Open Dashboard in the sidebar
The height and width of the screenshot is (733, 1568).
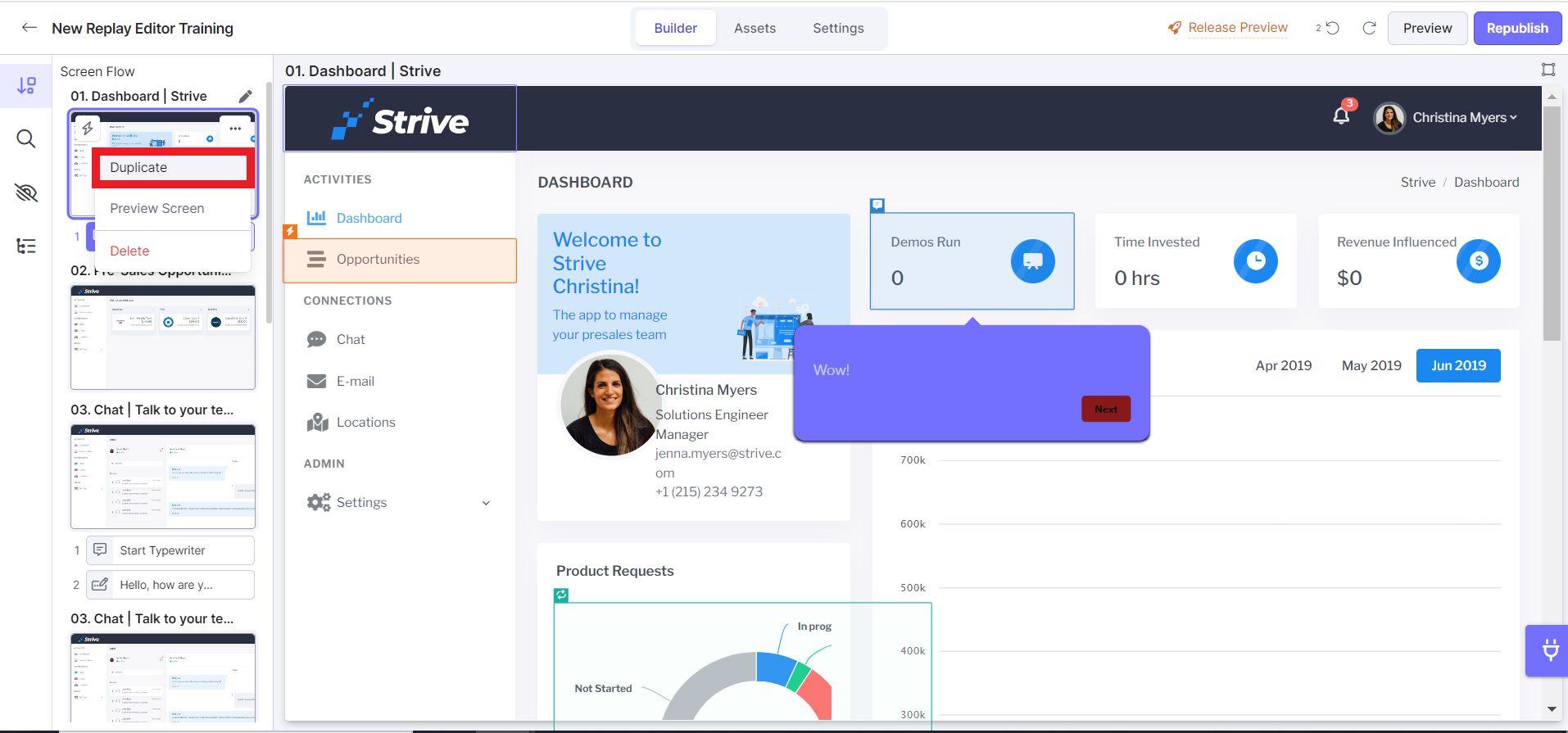(369, 218)
